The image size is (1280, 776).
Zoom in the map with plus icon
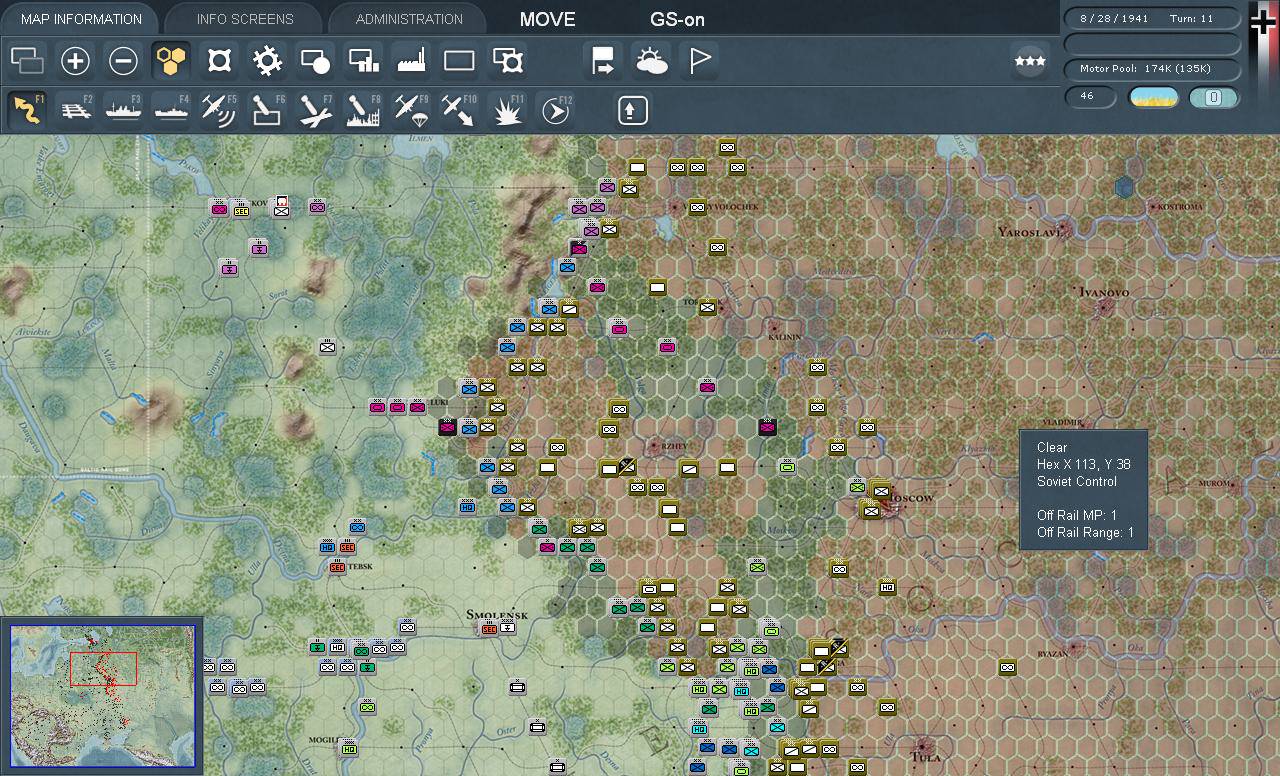(x=75, y=61)
